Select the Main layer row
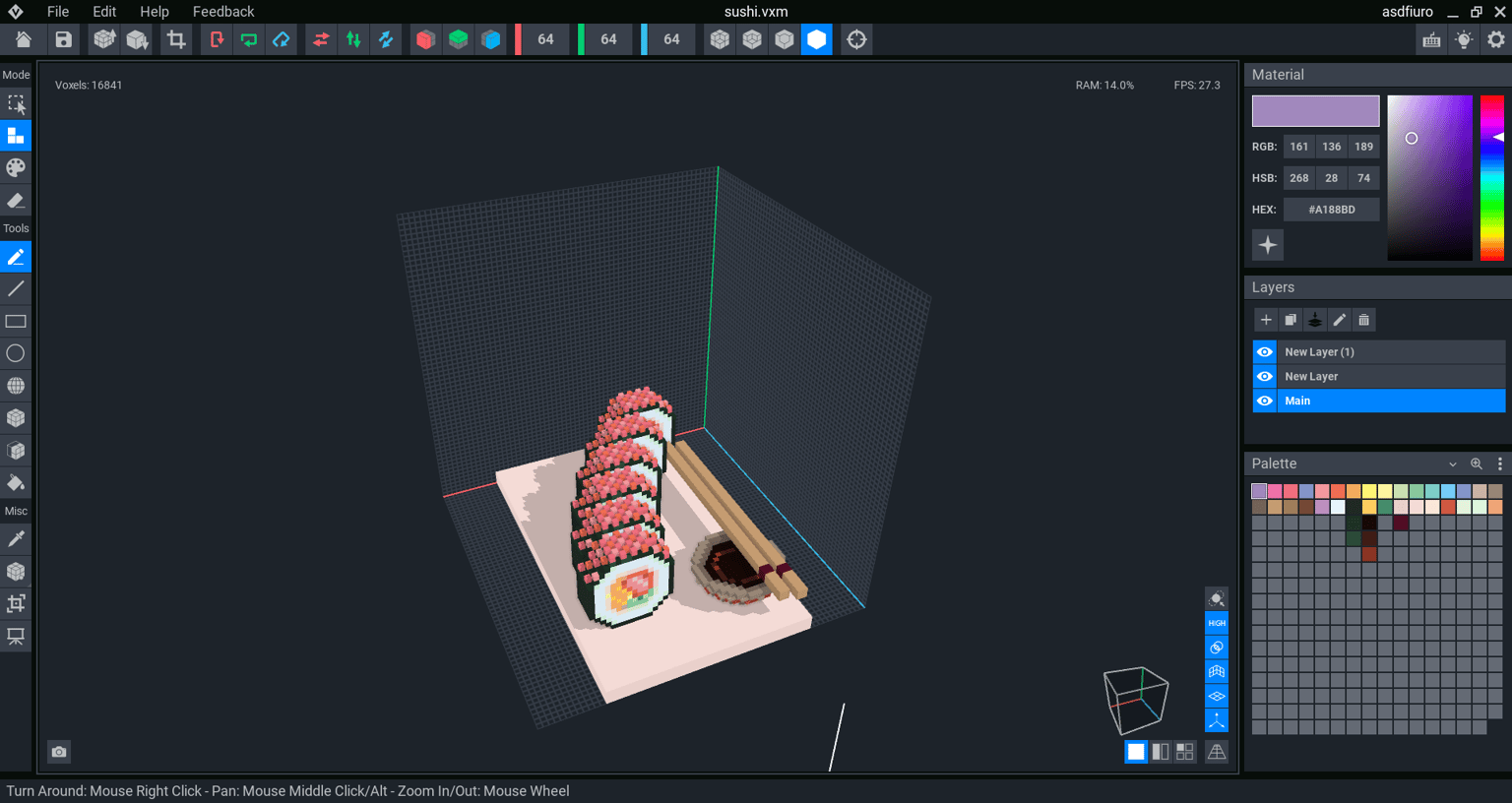The height and width of the screenshot is (803, 1512). (x=1391, y=401)
